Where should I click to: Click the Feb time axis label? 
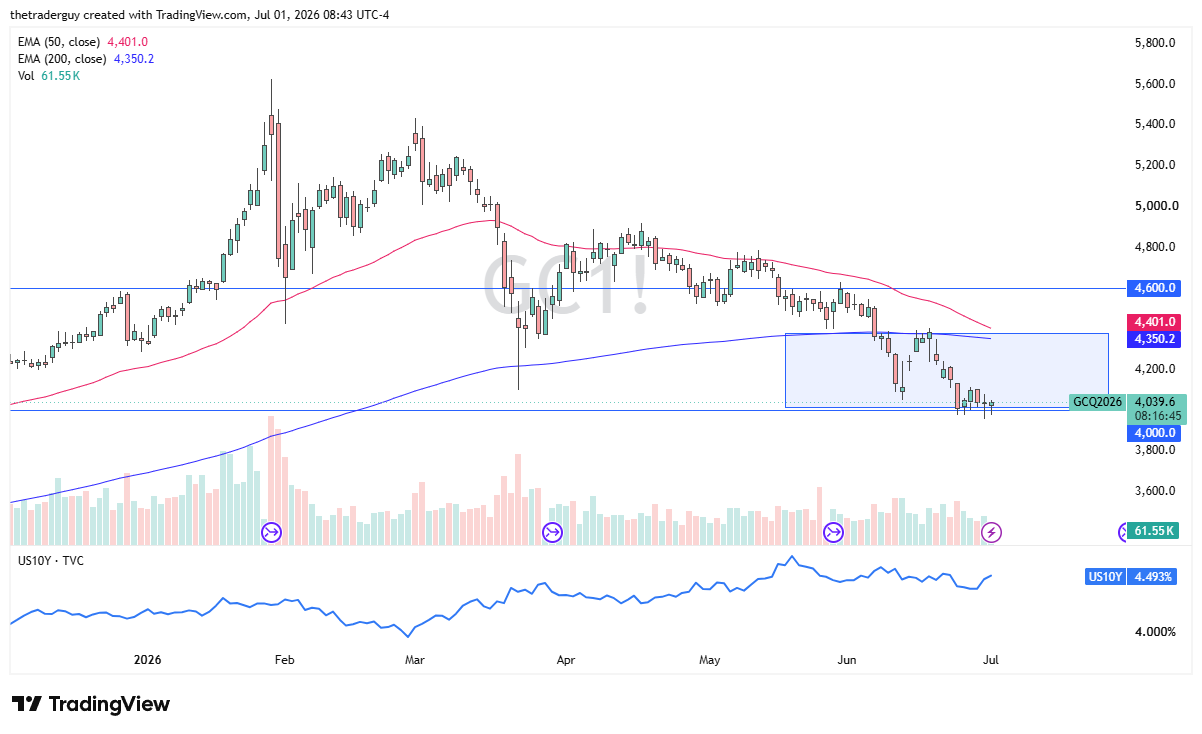(284, 660)
